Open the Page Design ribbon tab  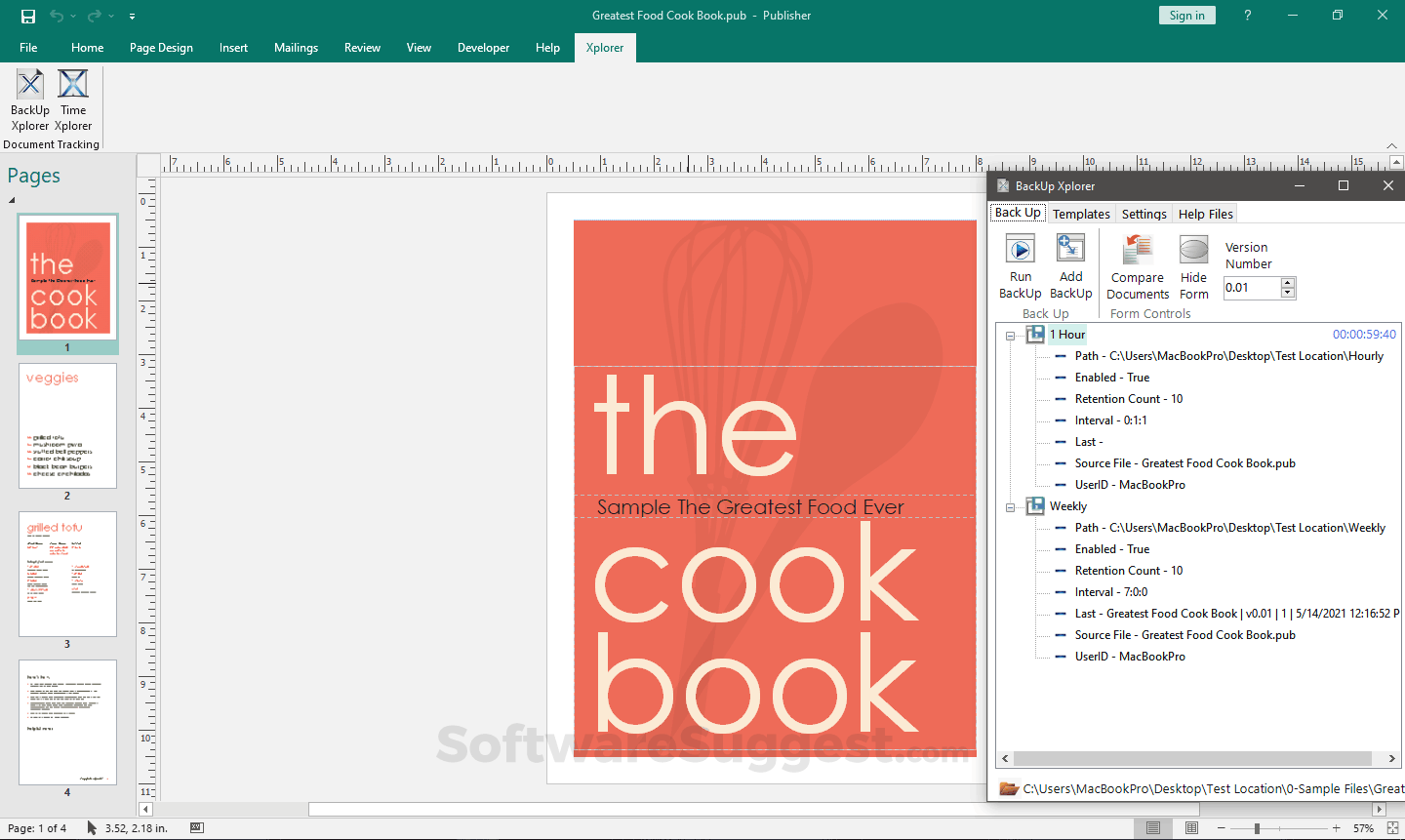[x=161, y=48]
